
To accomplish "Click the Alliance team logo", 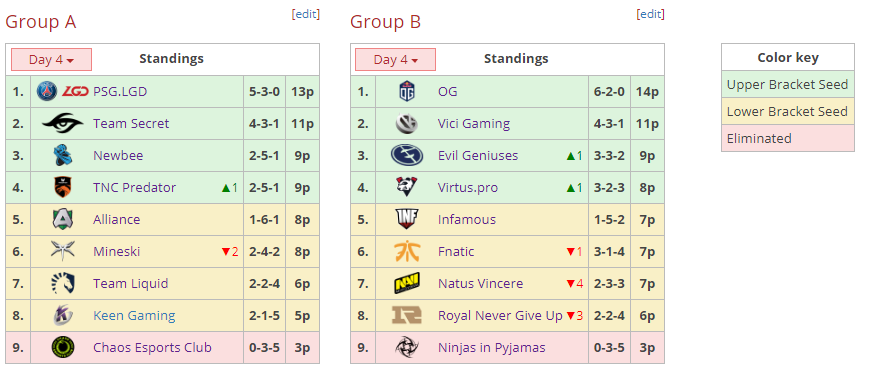I will [x=63, y=220].
